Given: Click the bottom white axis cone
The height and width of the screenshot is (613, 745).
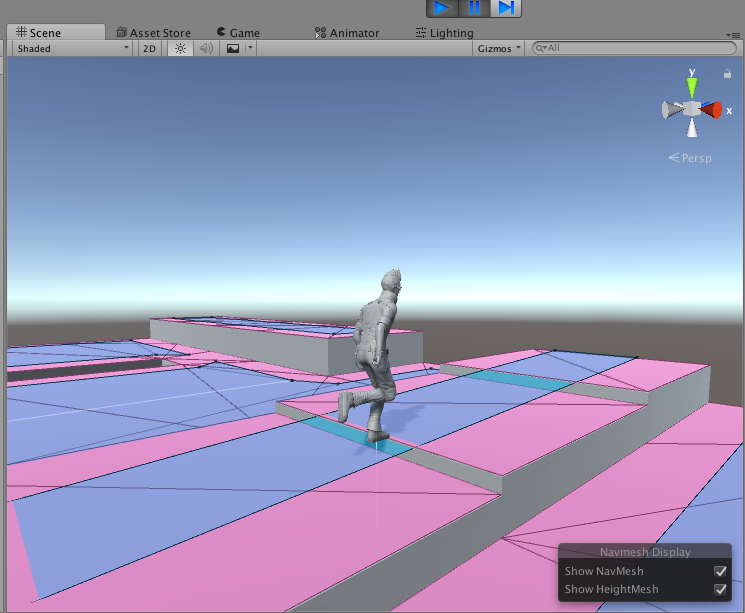Looking at the screenshot, I should click(x=692, y=128).
